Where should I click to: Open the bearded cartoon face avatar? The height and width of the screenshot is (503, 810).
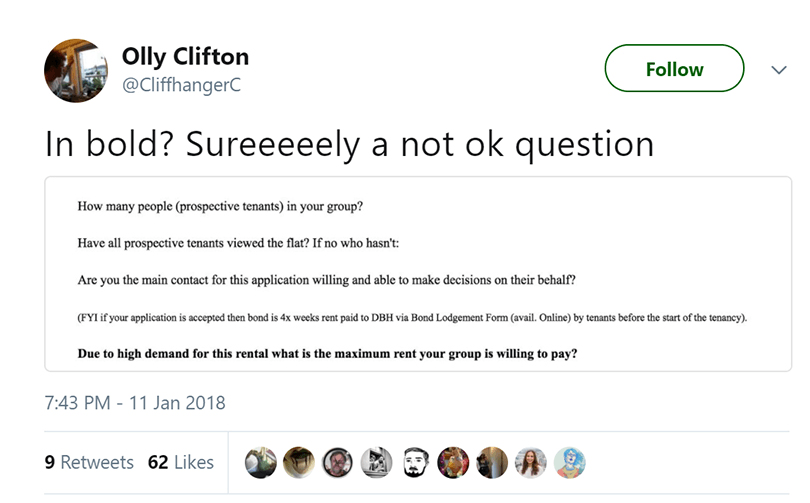[x=415, y=462]
